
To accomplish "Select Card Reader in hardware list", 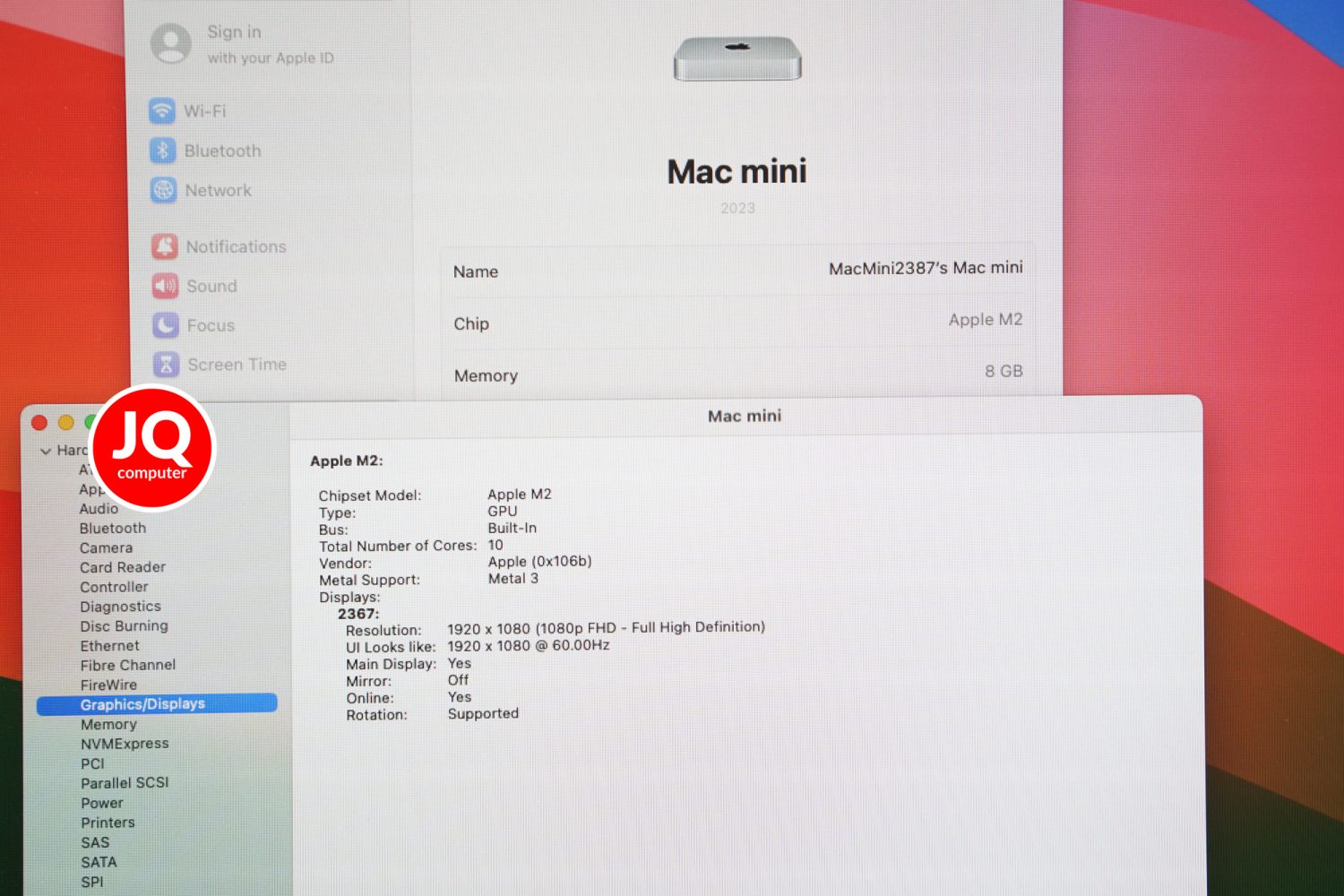I will (x=123, y=567).
